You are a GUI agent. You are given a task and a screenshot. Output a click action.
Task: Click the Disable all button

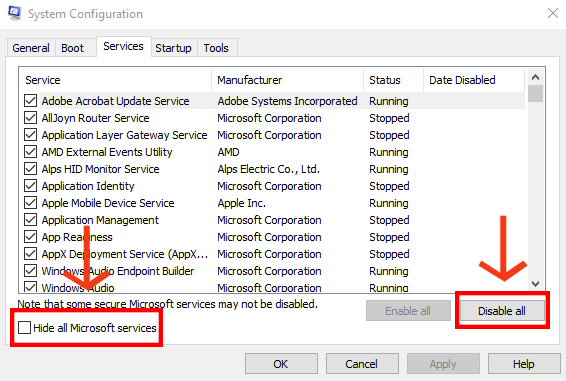[502, 311]
